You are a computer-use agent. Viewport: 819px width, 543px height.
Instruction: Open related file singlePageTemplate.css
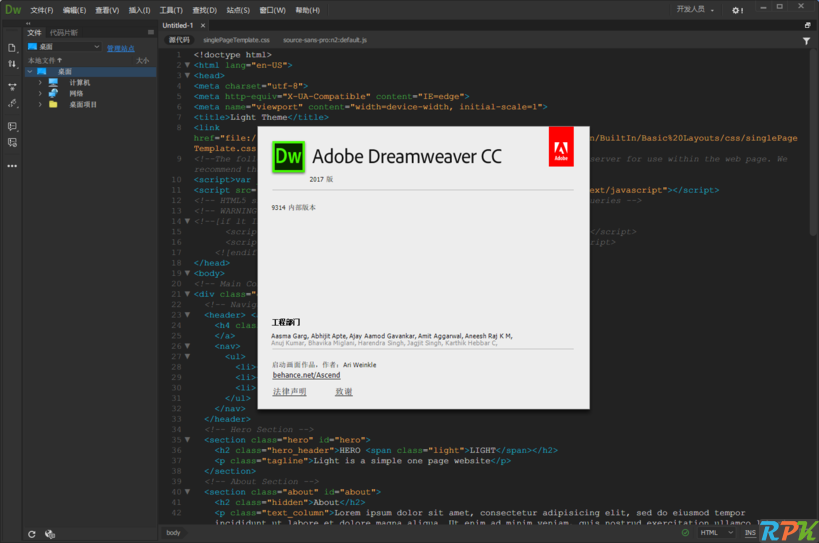tap(237, 40)
